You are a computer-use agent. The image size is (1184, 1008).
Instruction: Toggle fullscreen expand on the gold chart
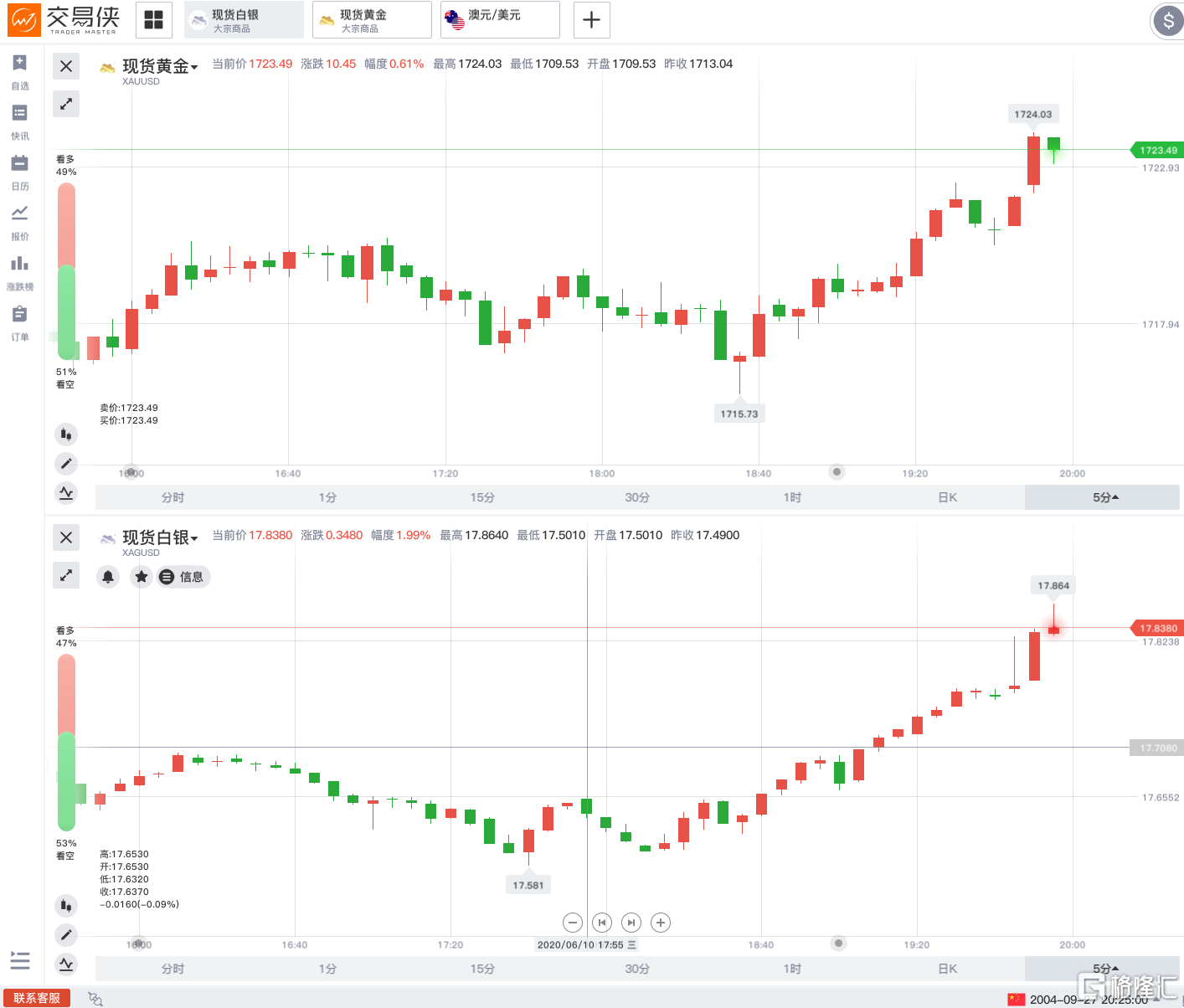tap(66, 104)
